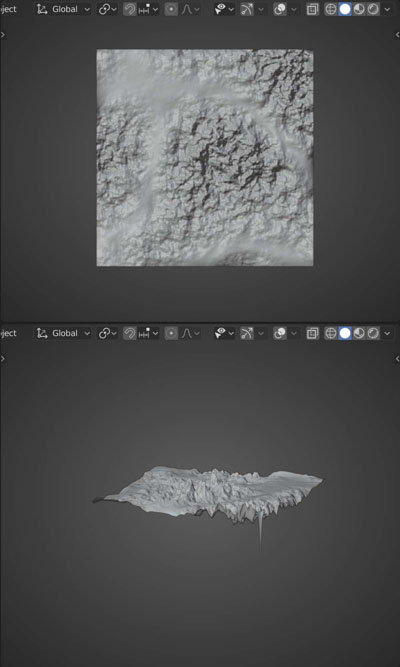Viewport: 400px width, 667px height.
Task: Open the Object menu in top viewport header
Action: click(x=8, y=9)
